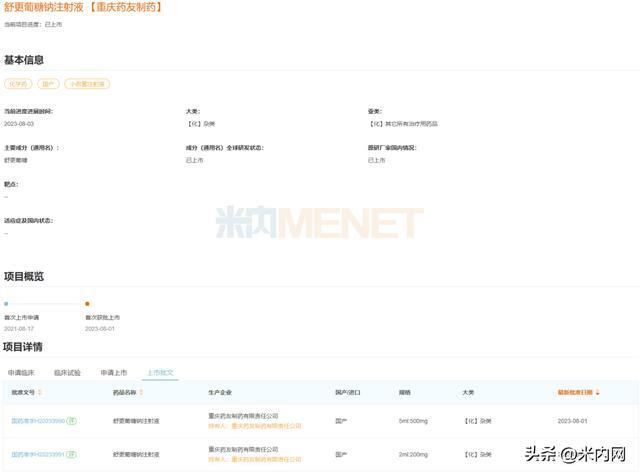The height and width of the screenshot is (476, 640).
Task: Click the 化学药 tag
Action: coord(18,84)
